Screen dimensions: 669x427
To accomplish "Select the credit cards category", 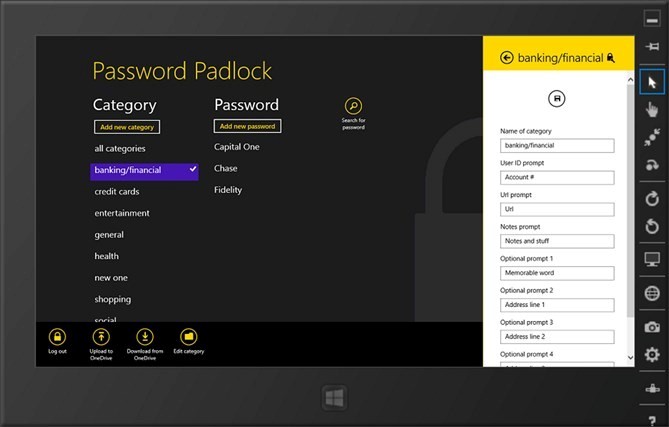I will 117,192.
